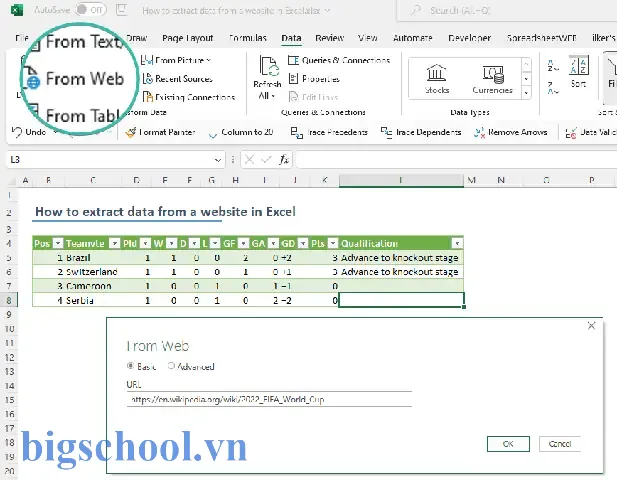The image size is (617, 480).
Task: Select the Stocks data type
Action: (x=437, y=79)
